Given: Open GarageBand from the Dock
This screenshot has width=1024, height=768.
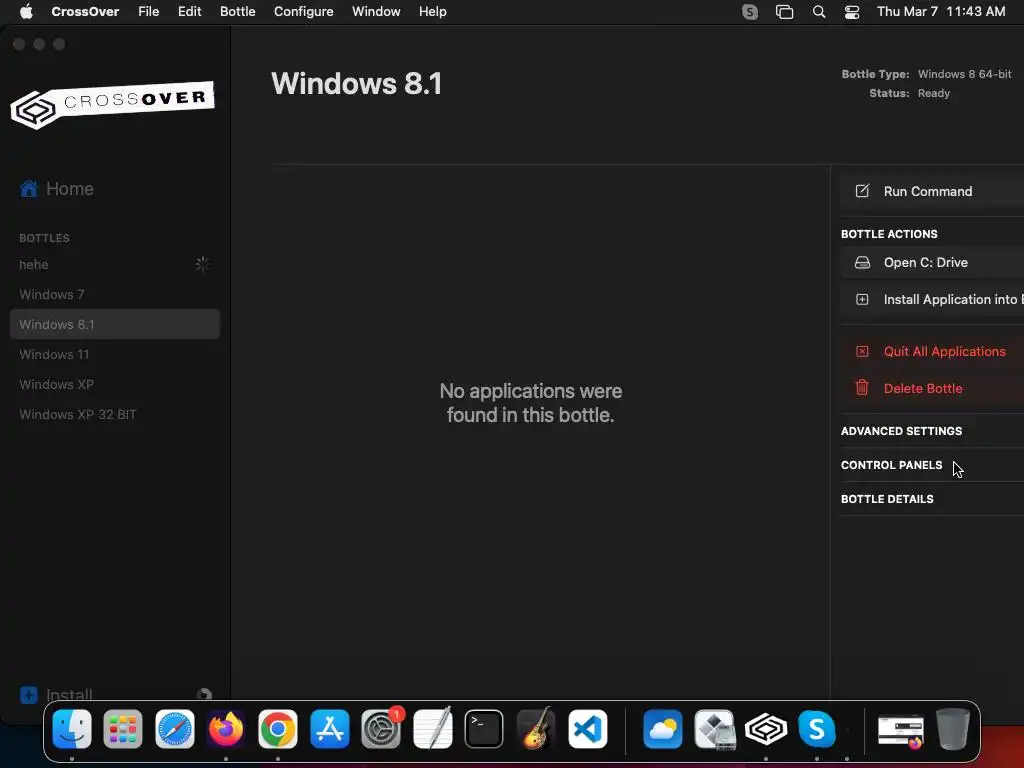Looking at the screenshot, I should (536, 729).
